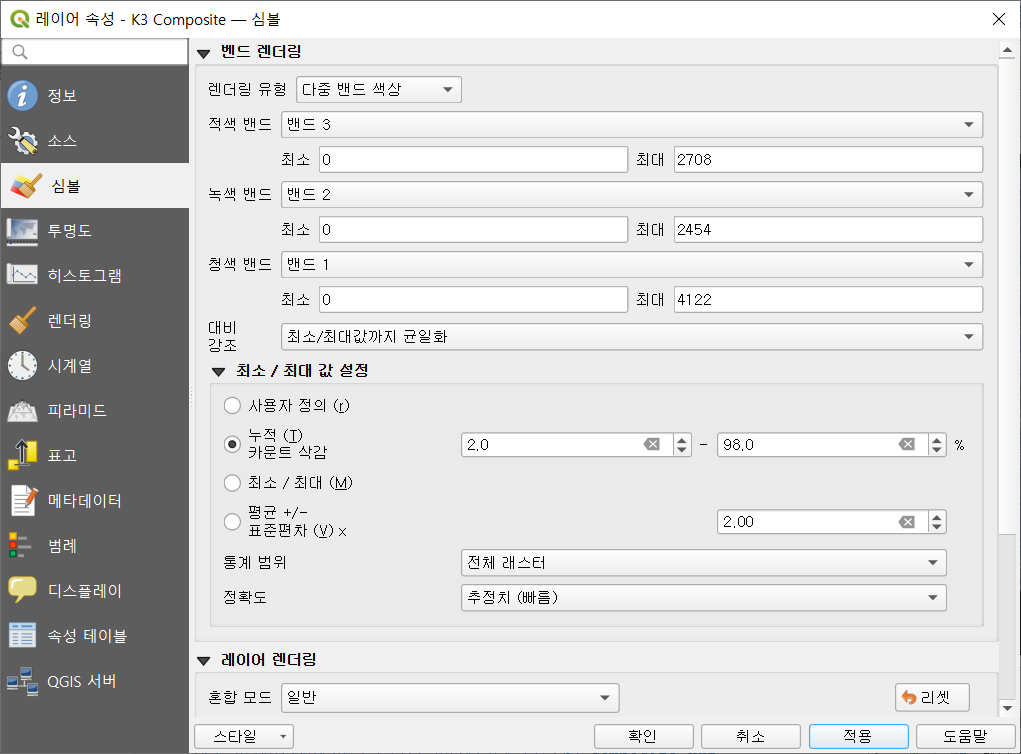
Task: Clear the 2.00 standard deviation value
Action: (907, 522)
